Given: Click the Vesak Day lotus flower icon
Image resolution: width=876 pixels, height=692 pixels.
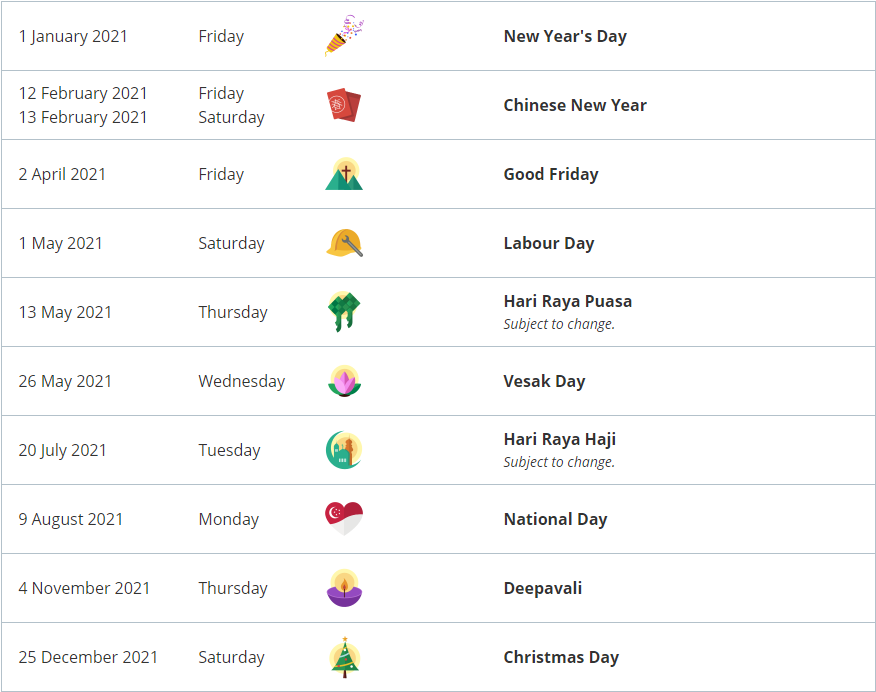Looking at the screenshot, I should pyautogui.click(x=344, y=381).
